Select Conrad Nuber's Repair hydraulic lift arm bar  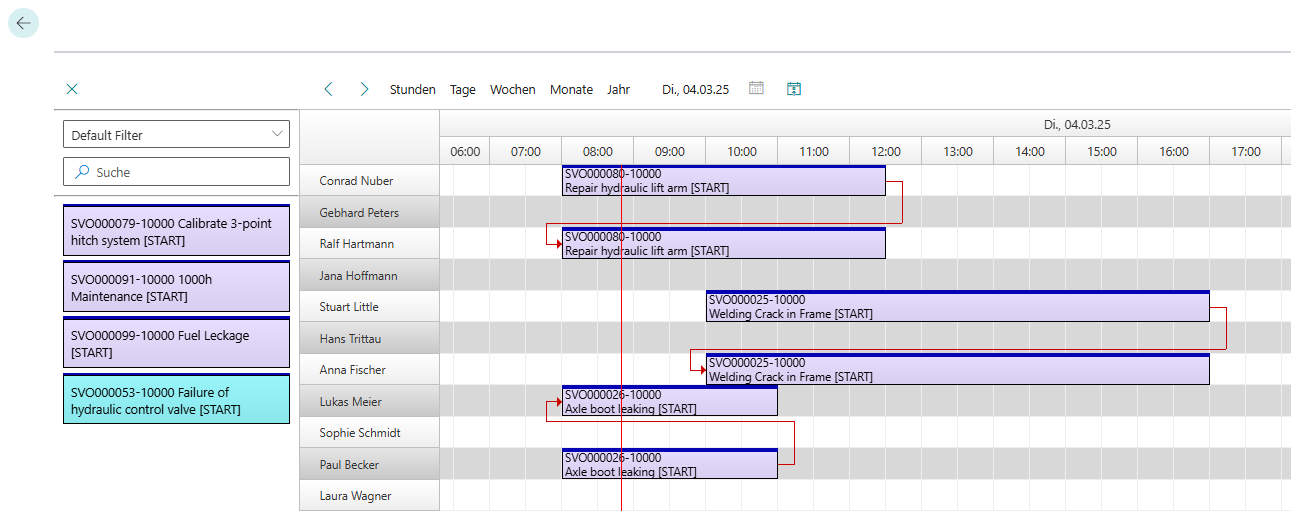(x=724, y=180)
